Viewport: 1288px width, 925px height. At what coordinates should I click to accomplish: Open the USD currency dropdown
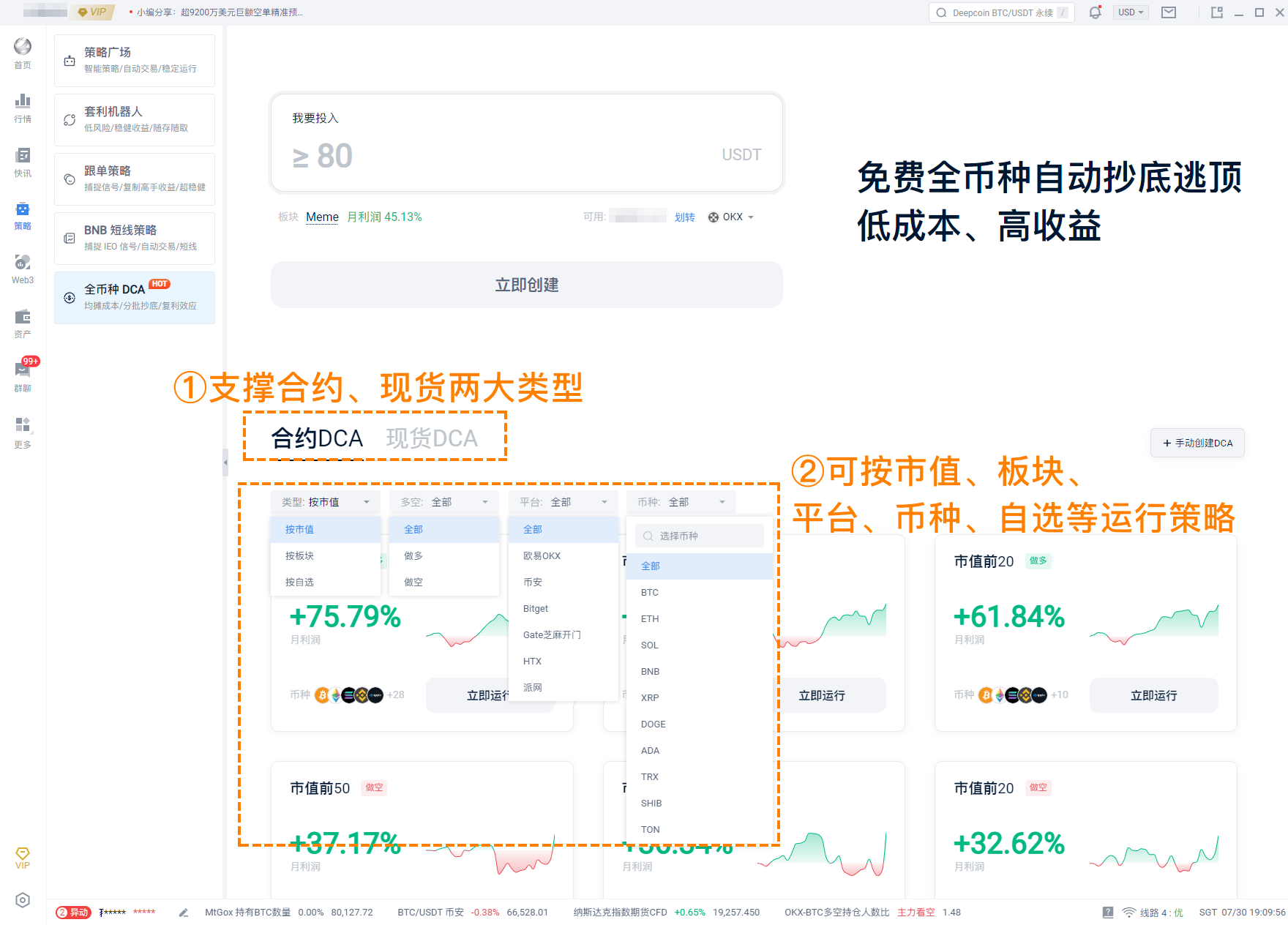[x=1131, y=12]
